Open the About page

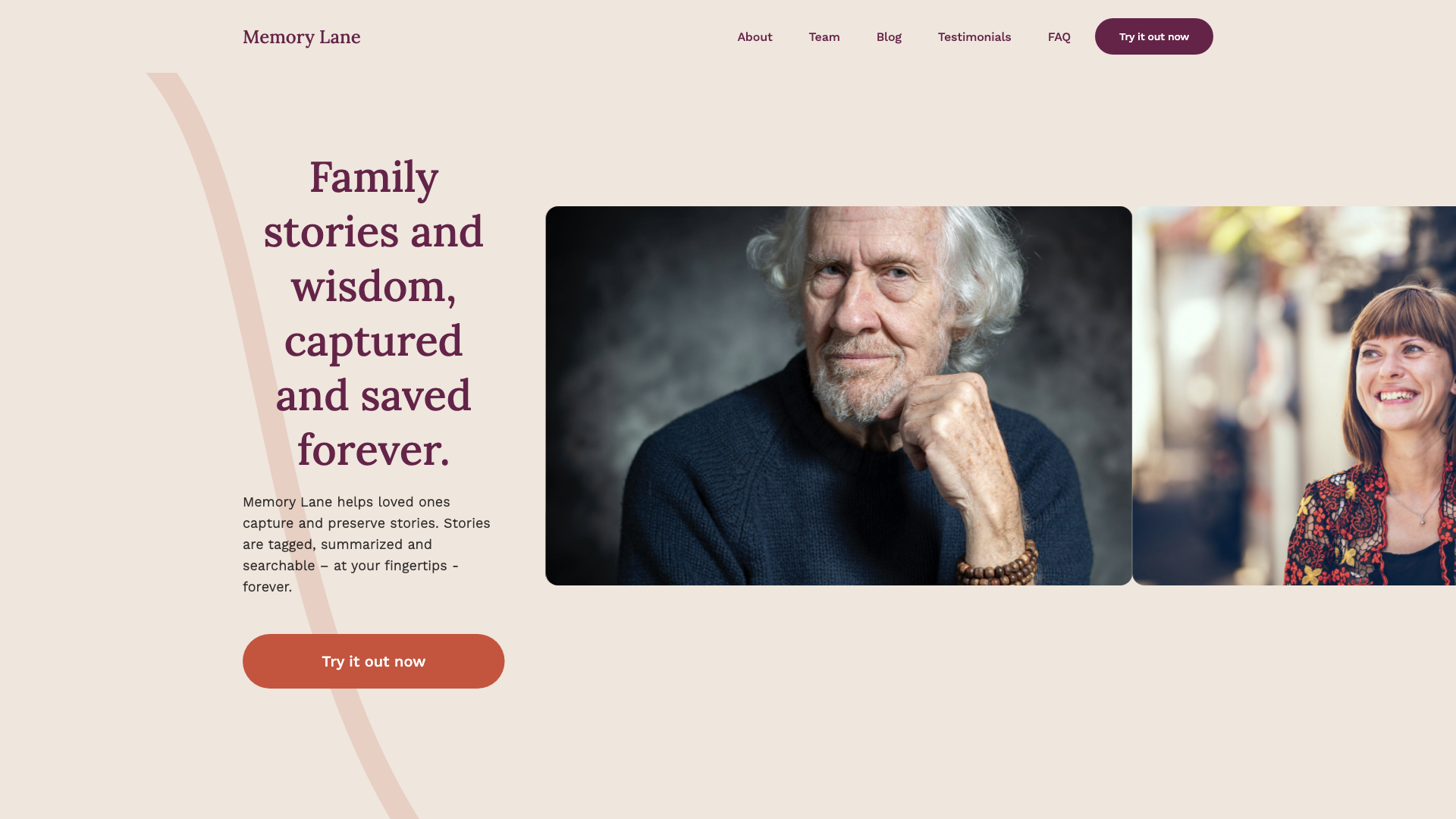755,37
